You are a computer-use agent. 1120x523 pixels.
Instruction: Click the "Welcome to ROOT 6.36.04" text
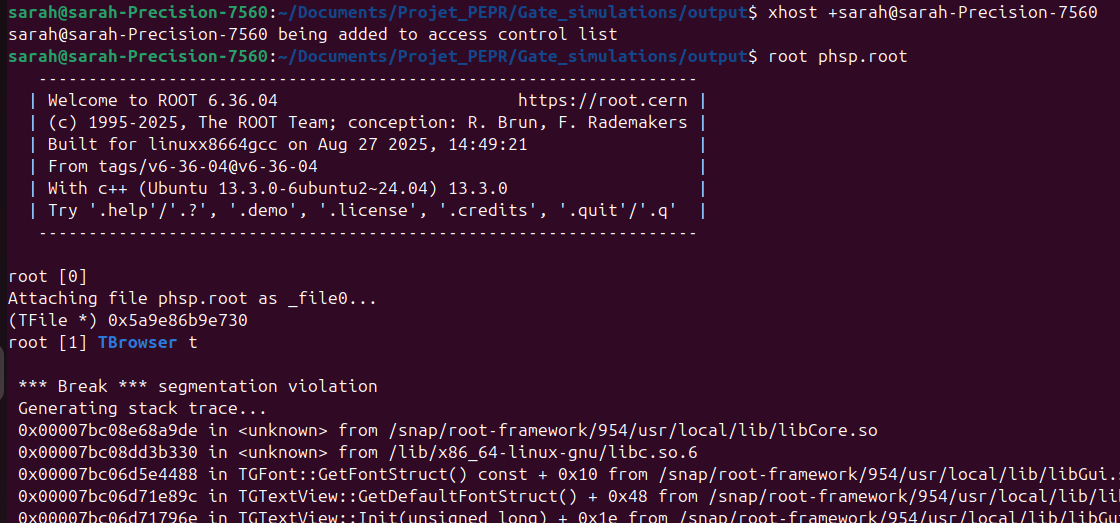162,100
